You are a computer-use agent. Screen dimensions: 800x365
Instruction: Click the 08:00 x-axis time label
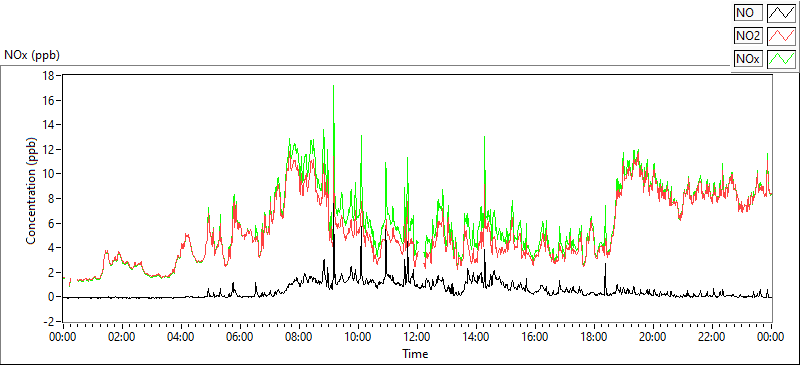pos(299,337)
